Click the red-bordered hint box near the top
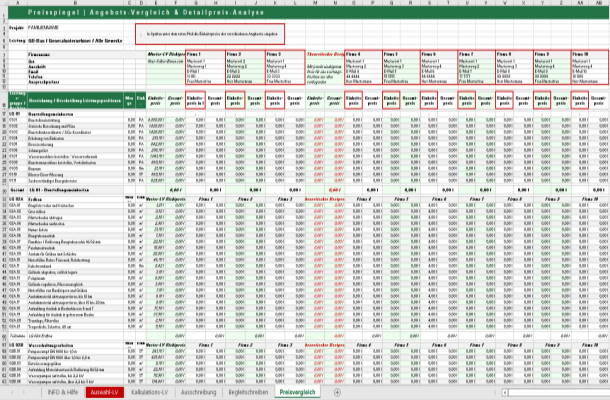 tap(210, 34)
